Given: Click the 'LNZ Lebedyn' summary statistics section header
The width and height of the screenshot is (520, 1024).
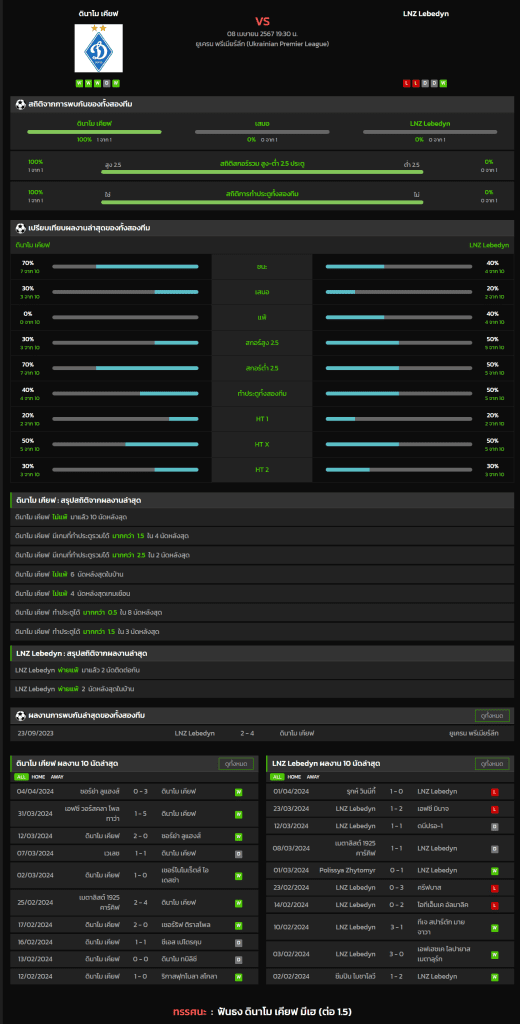Looking at the screenshot, I should pos(262,654).
